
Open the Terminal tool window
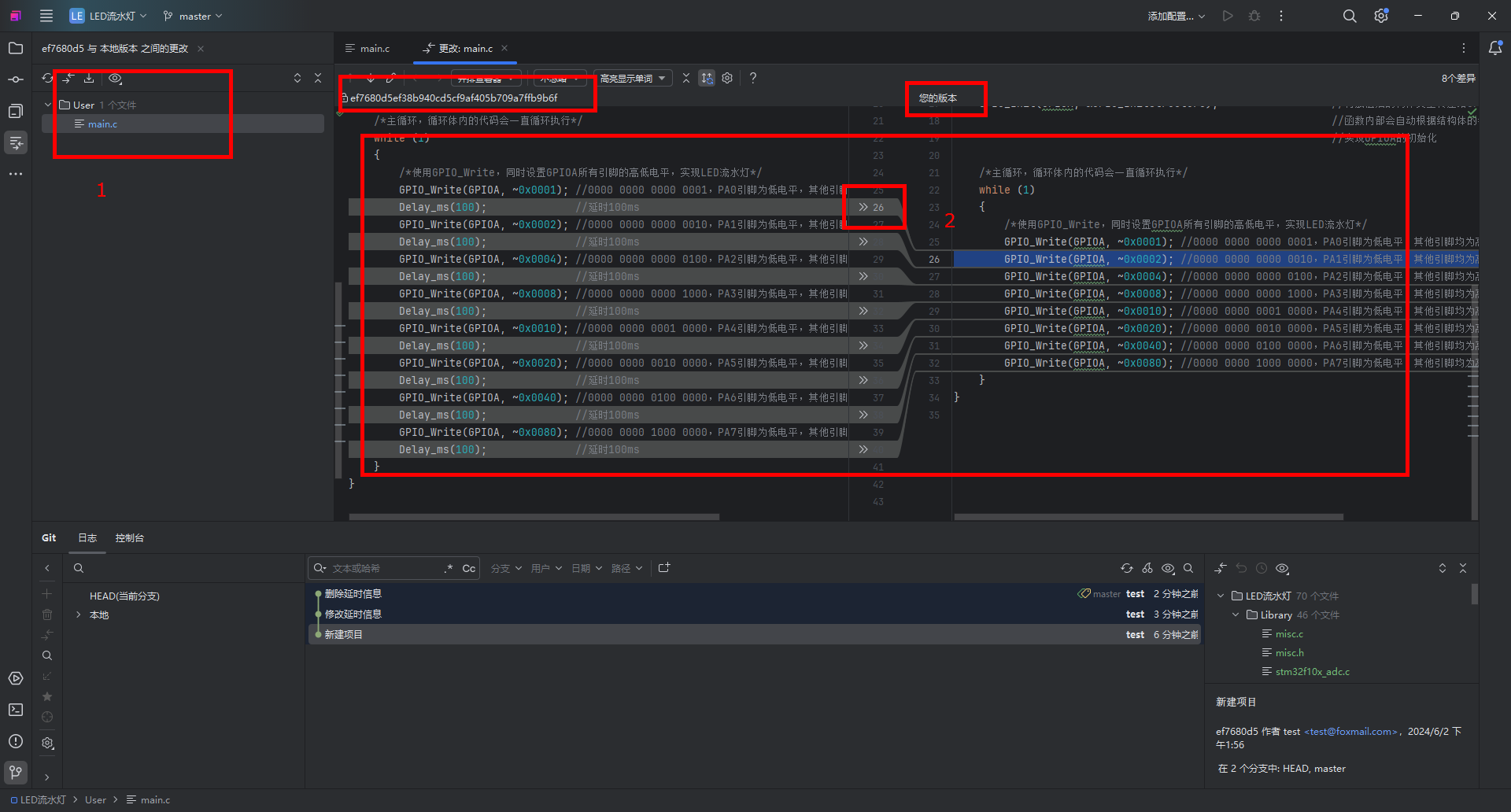tap(16, 710)
